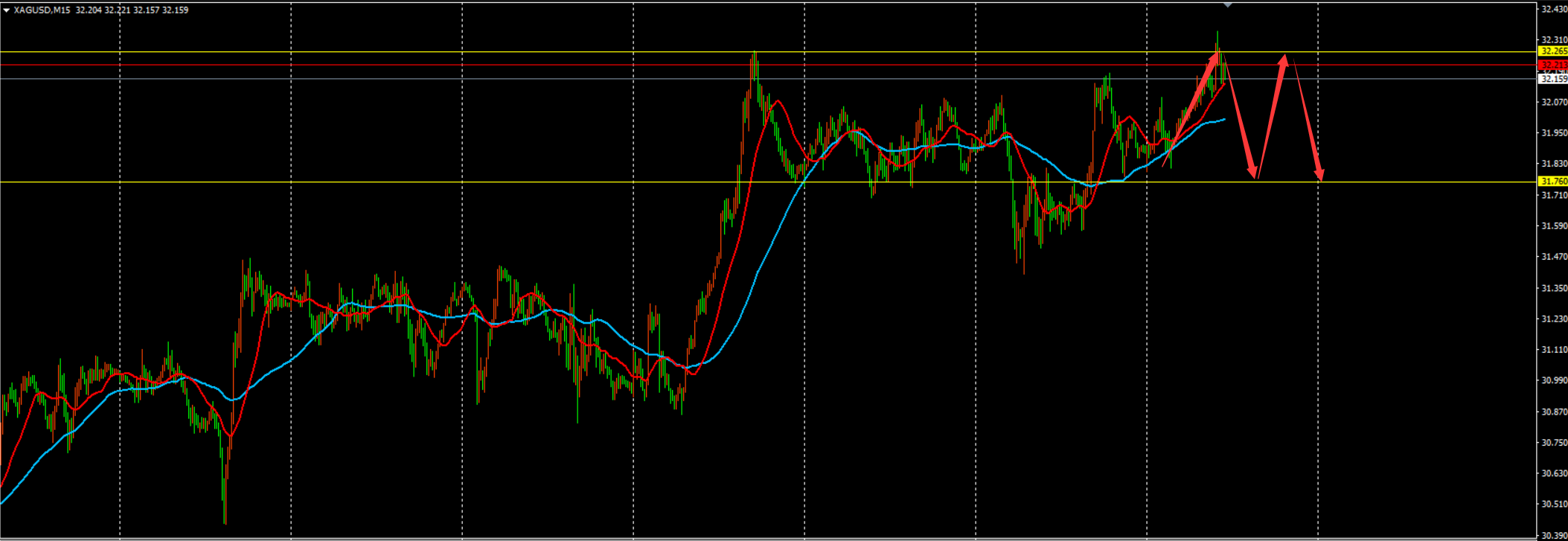Click the XAGUSD,M15 chart title
This screenshot has width=1568, height=541.
(x=42, y=10)
